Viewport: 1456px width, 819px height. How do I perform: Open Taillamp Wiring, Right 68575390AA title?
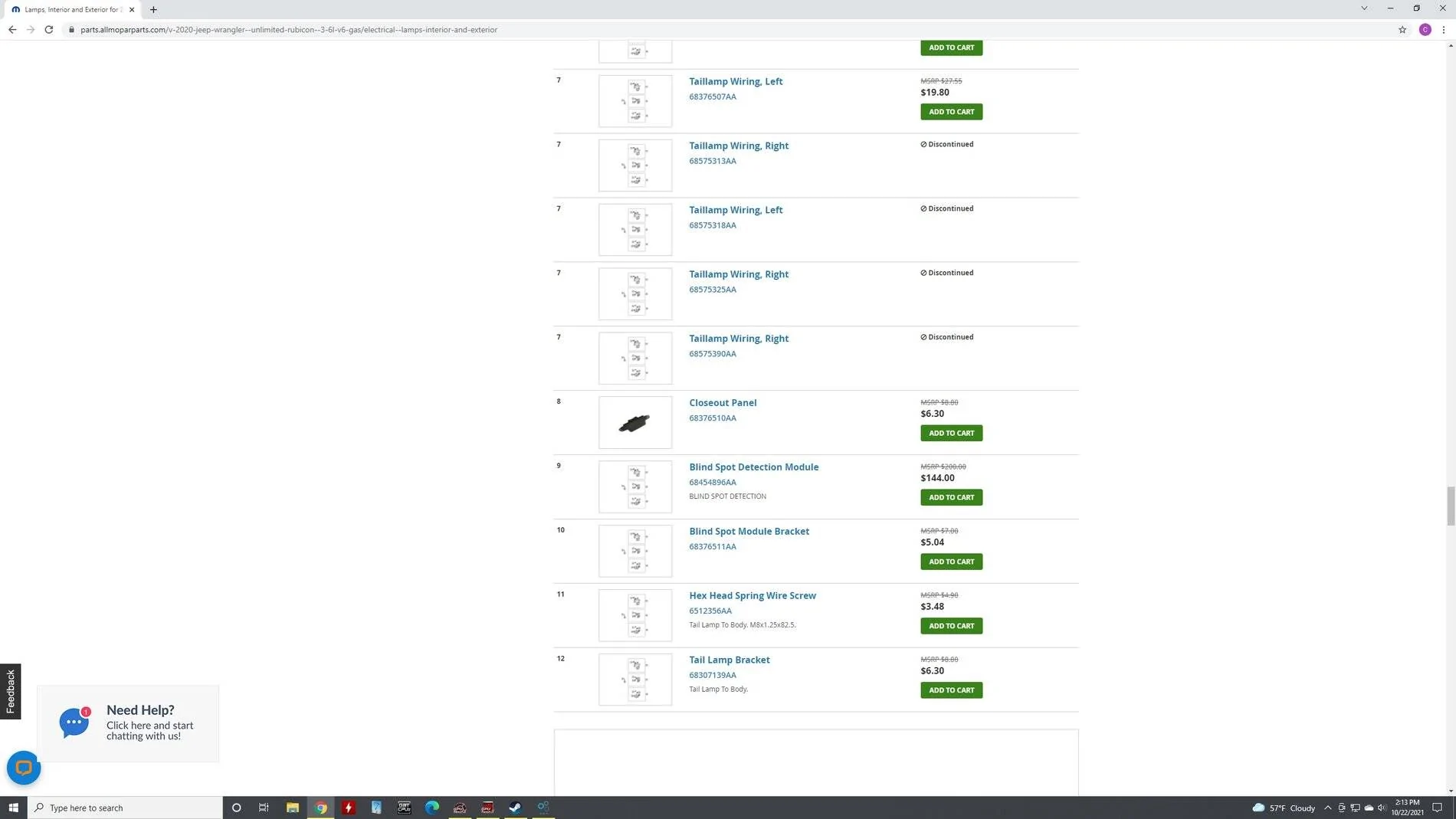point(739,339)
